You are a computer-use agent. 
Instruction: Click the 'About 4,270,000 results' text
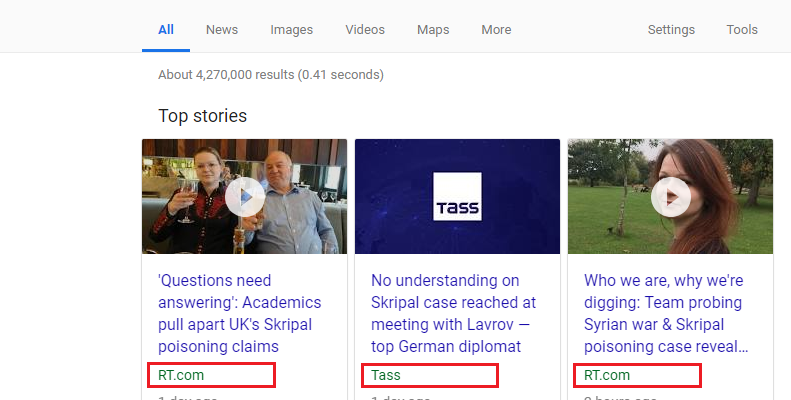click(x=271, y=75)
